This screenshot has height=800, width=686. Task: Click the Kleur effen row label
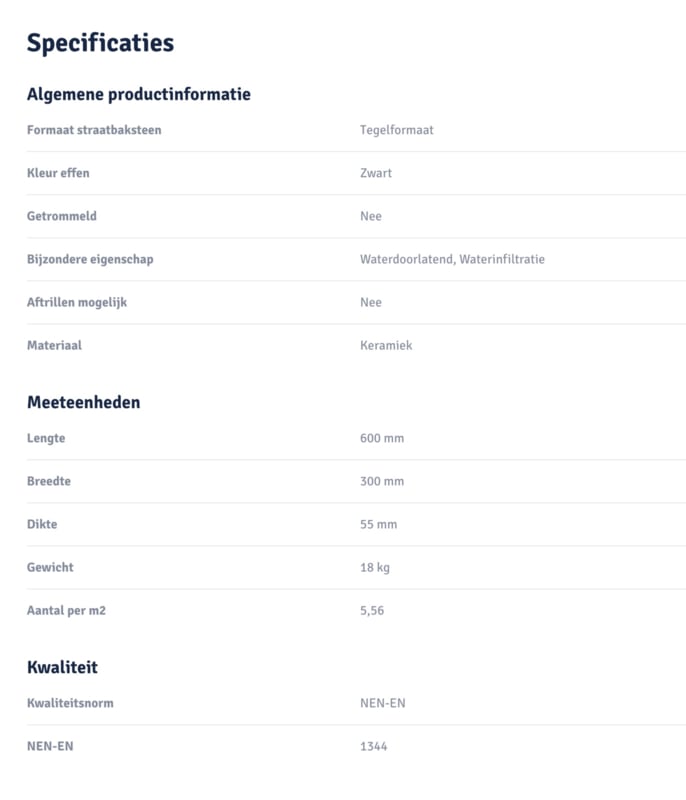(58, 173)
